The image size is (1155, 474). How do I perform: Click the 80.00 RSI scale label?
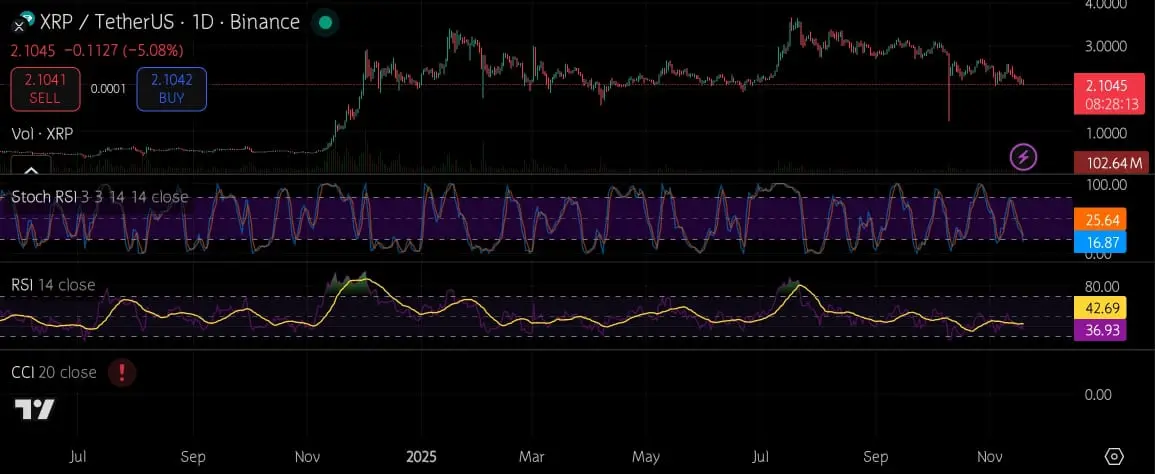(1103, 286)
